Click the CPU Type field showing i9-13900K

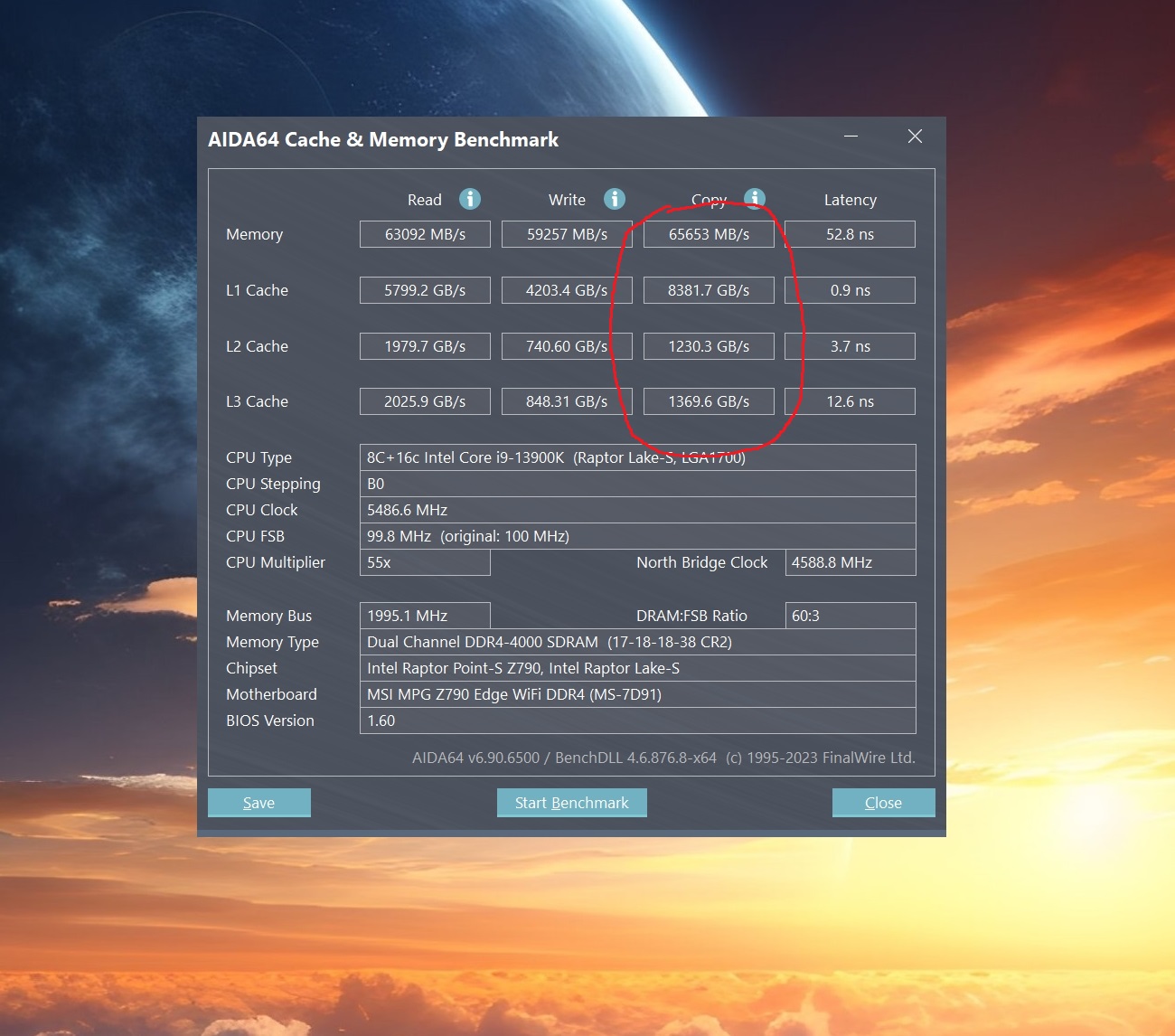638,457
